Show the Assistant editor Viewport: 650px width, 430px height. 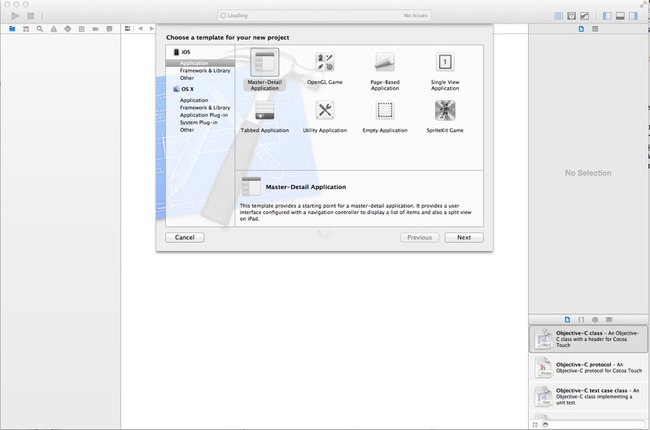571,16
